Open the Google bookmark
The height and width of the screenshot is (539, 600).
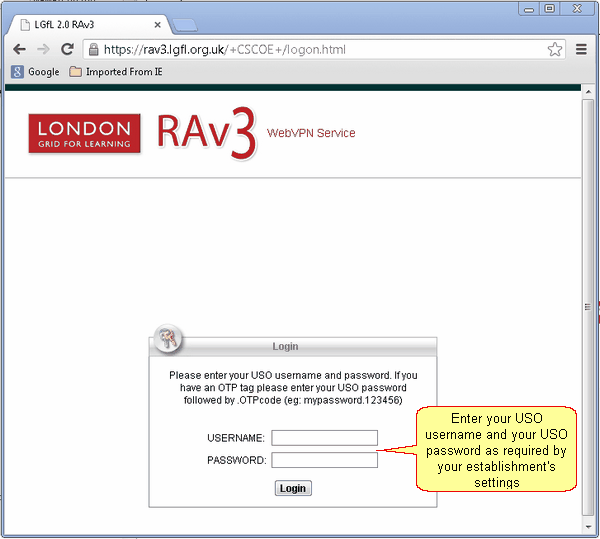pyautogui.click(x=35, y=72)
